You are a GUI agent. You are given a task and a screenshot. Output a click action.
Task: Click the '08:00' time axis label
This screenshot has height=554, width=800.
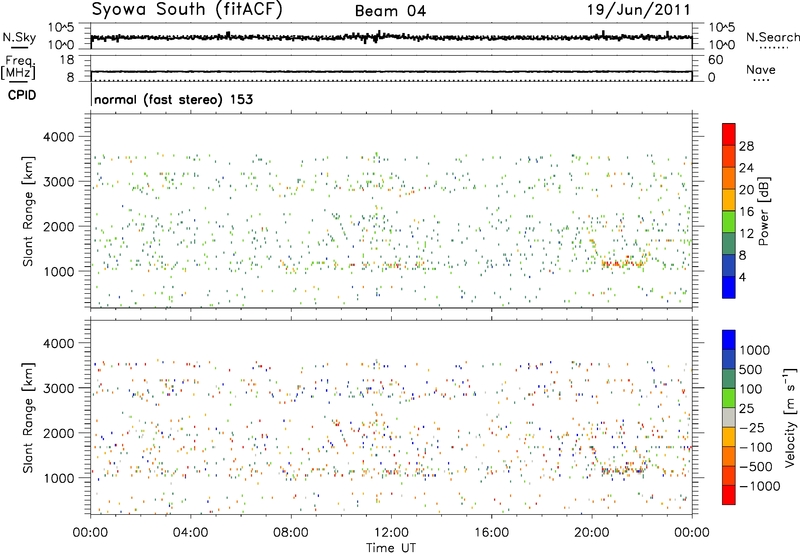tap(291, 533)
